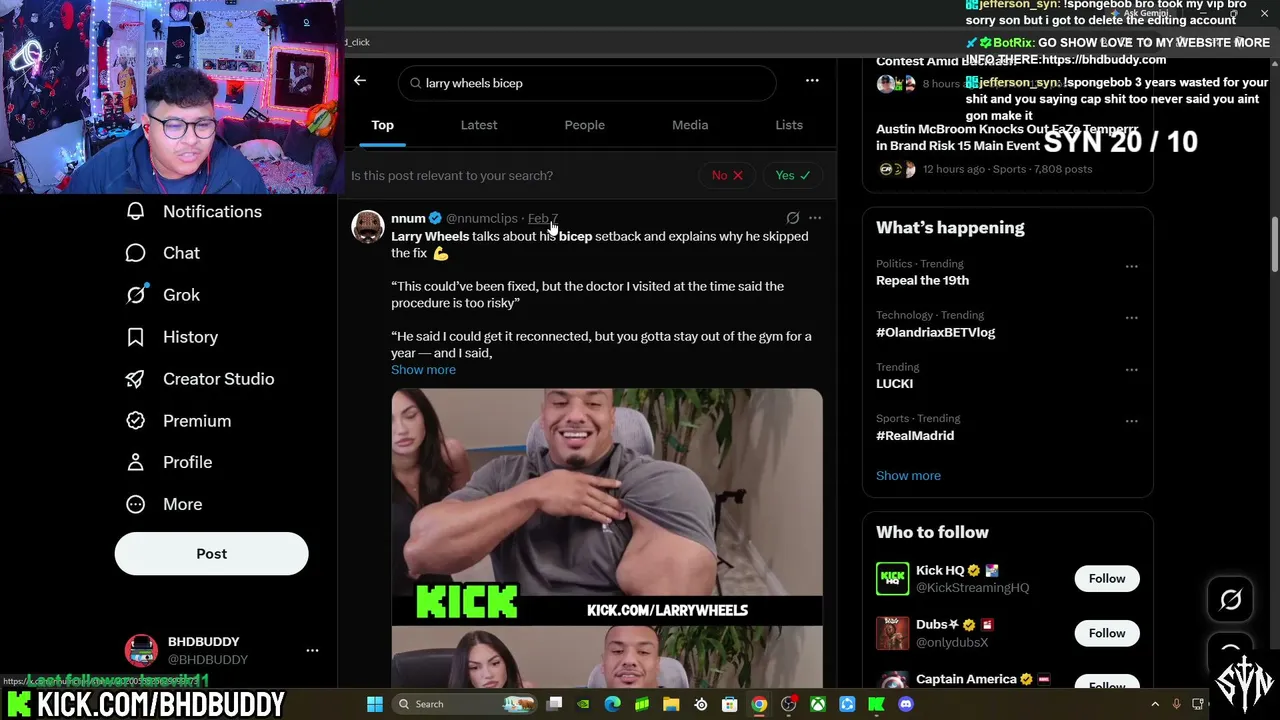The width and height of the screenshot is (1280, 720).
Task: Open options for Repeal the 19th trend
Action: click(1132, 266)
